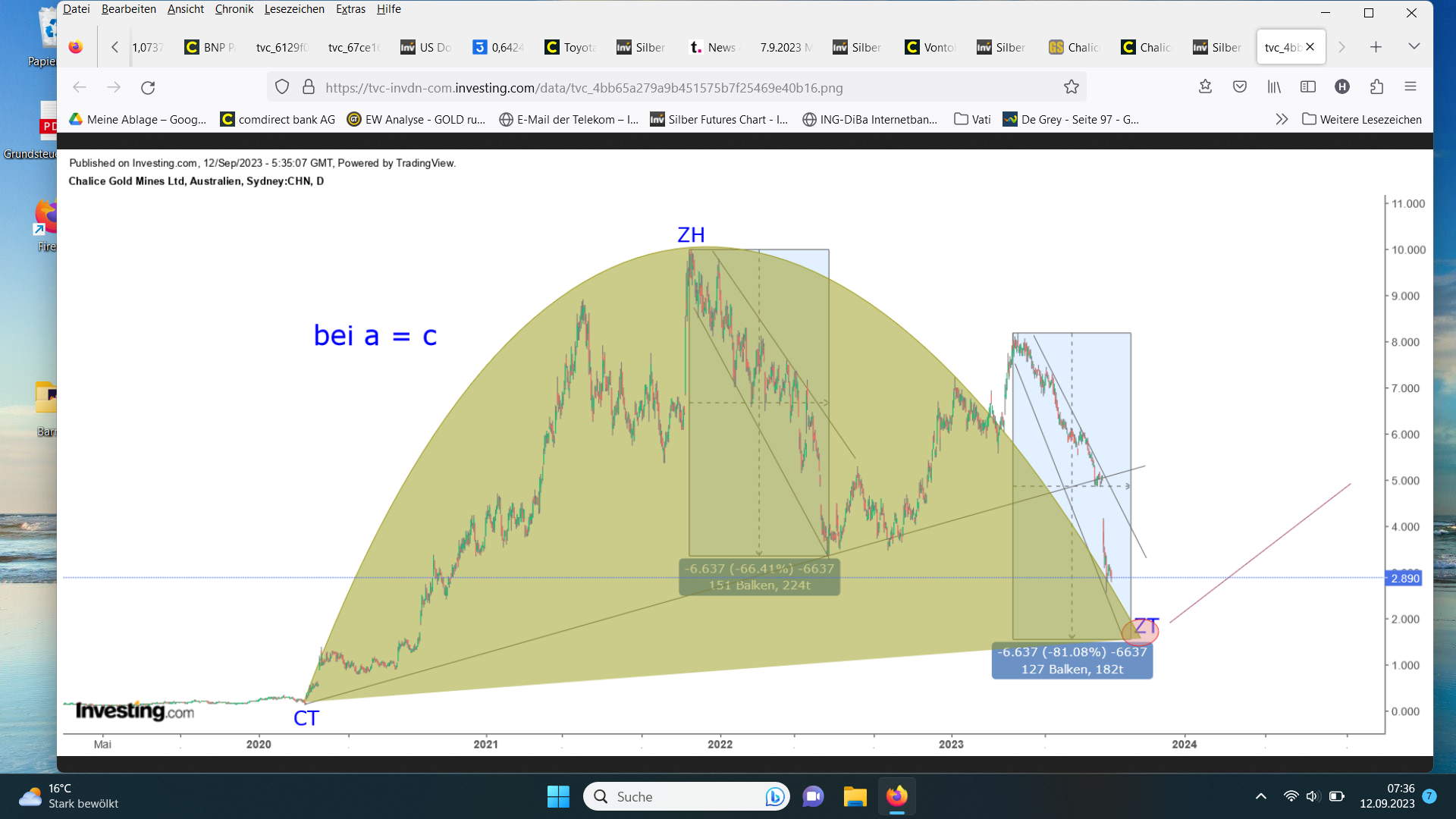Click the URL address field
The height and width of the screenshot is (819, 1456).
coord(584,87)
